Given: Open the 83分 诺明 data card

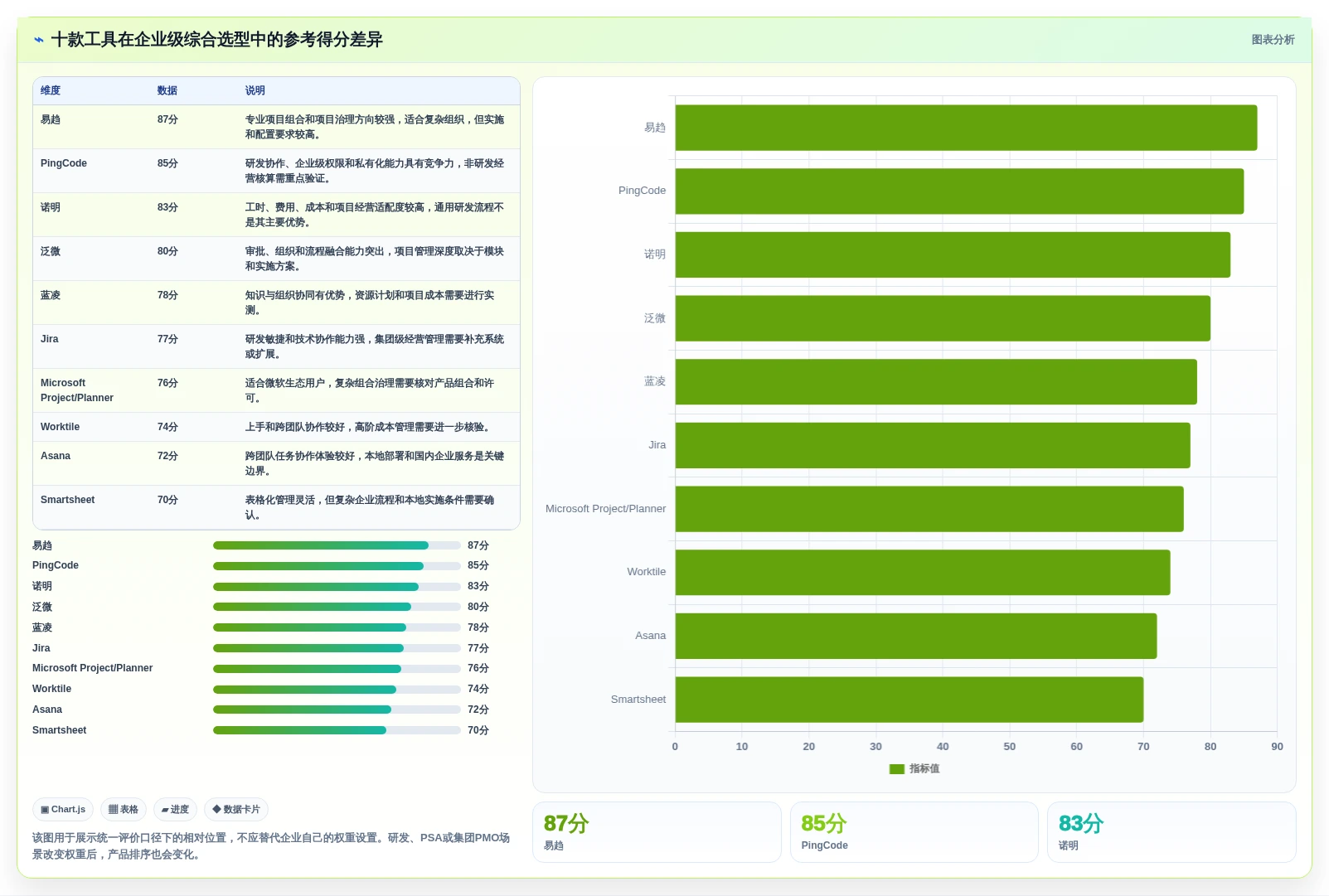Looking at the screenshot, I should [1171, 832].
